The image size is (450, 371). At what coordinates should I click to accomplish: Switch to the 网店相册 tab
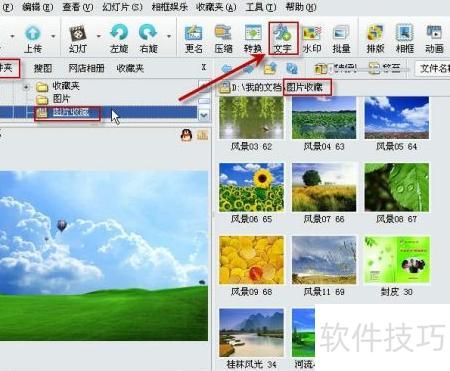click(86, 68)
